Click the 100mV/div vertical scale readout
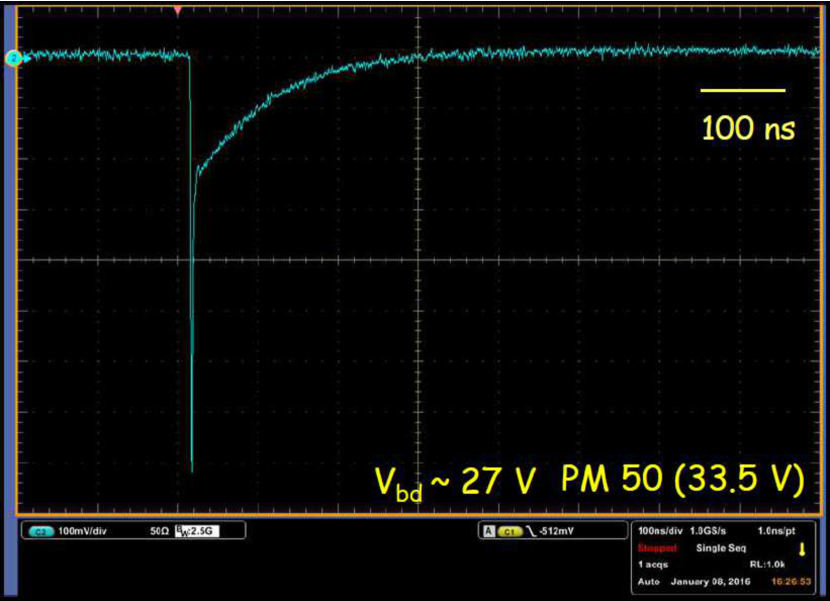The width and height of the screenshot is (830, 601). tap(82, 531)
